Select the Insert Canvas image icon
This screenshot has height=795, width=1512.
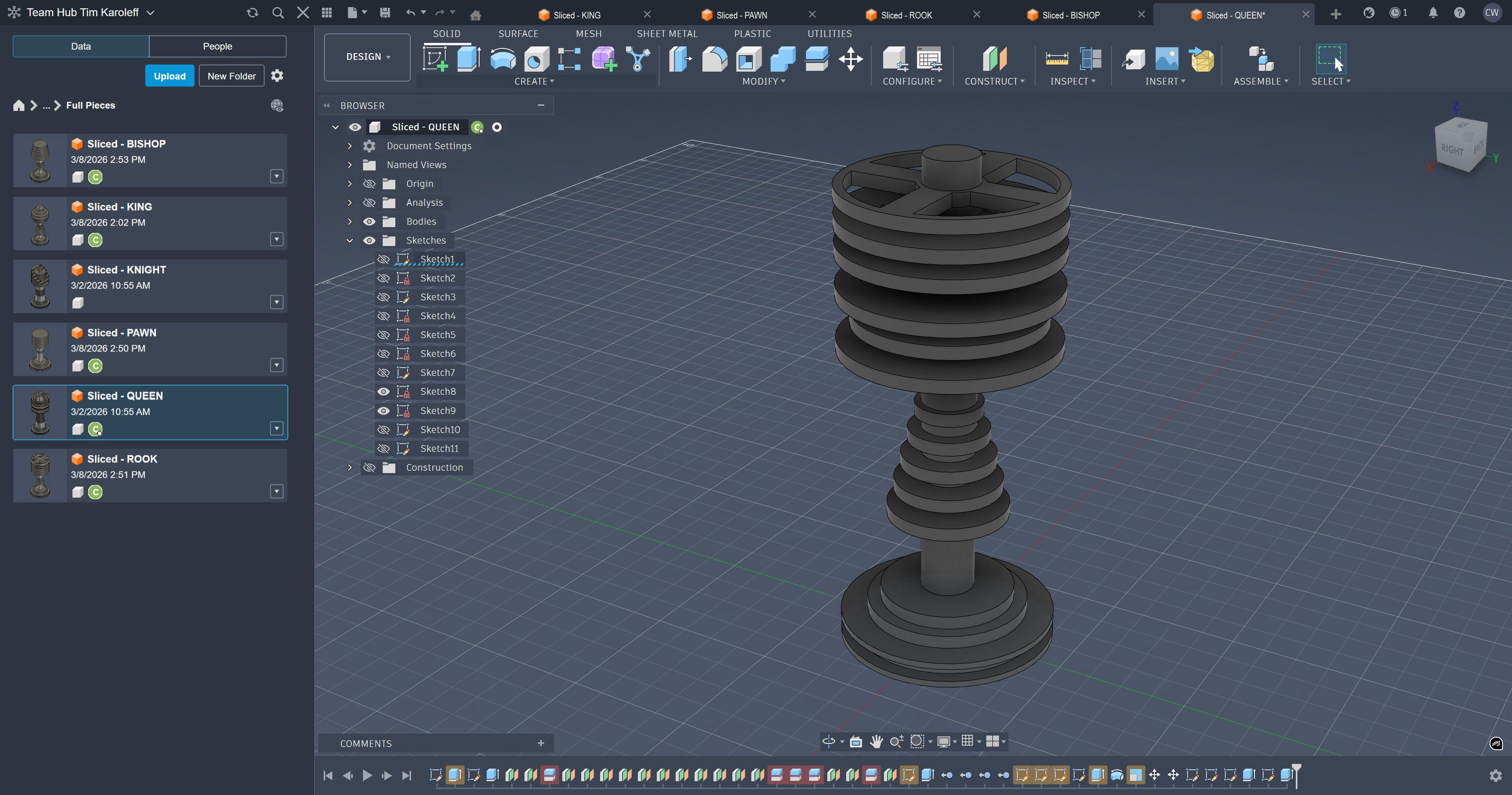[1166, 59]
